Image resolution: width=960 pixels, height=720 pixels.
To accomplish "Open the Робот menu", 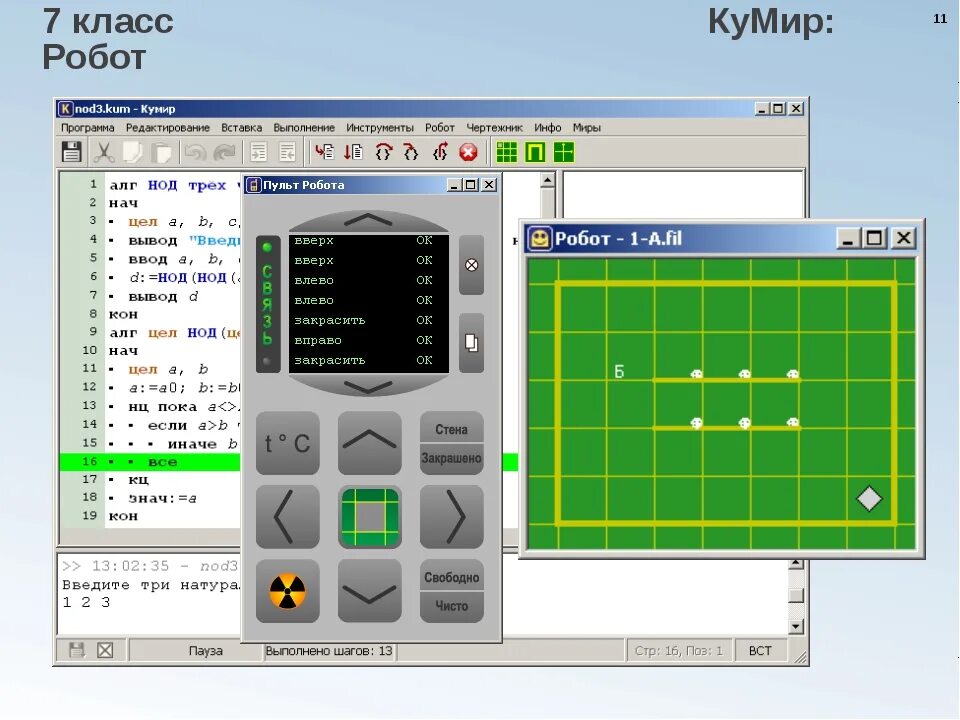I will (440, 127).
